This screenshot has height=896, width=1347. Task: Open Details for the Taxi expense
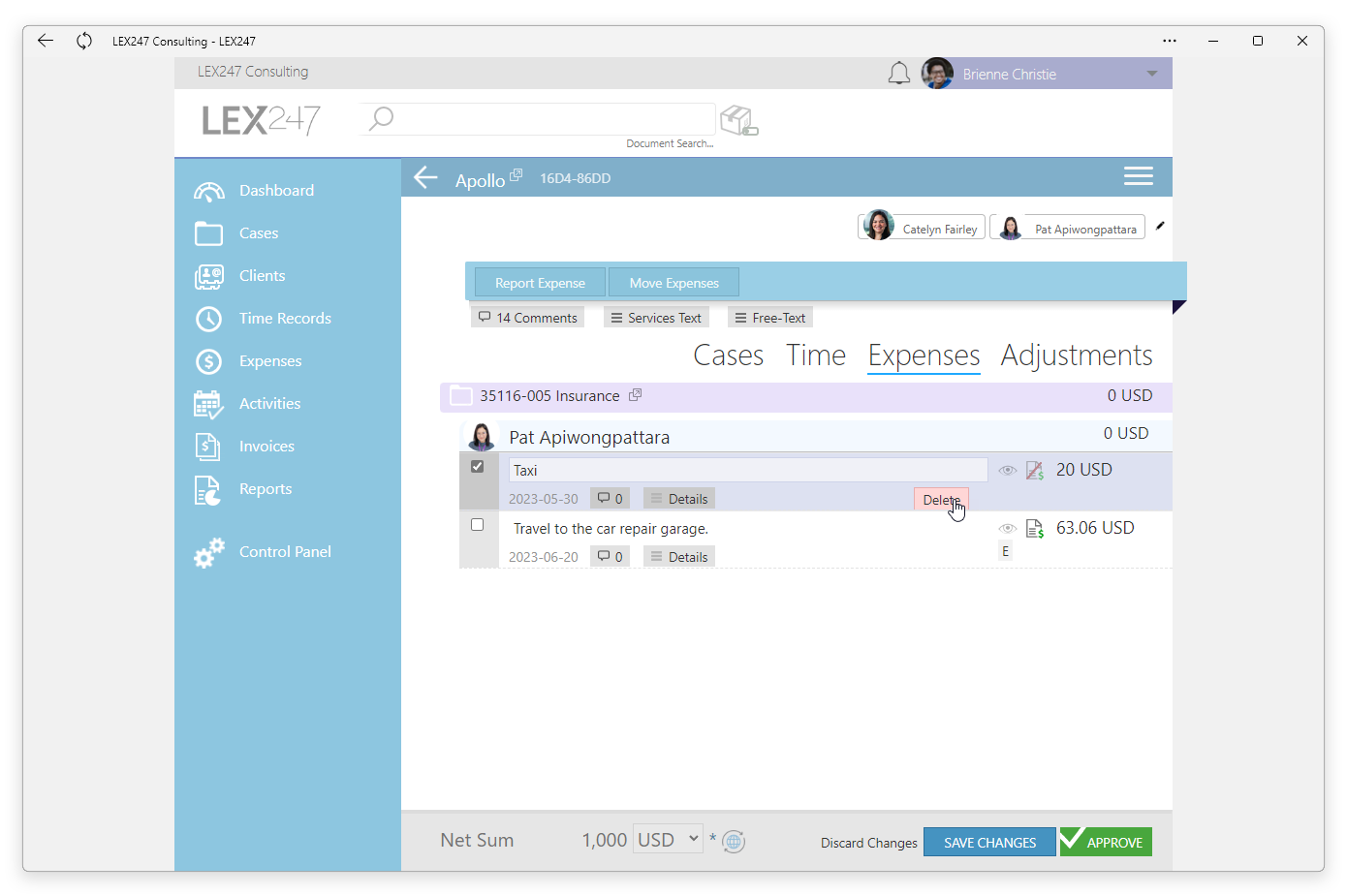(679, 499)
